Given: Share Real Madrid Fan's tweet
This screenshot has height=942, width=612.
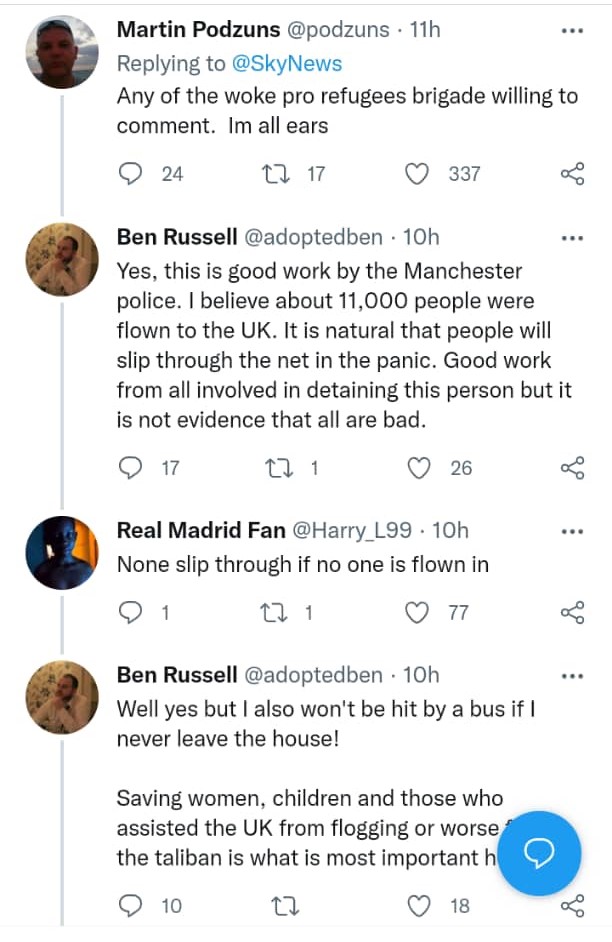Looking at the screenshot, I should pyautogui.click(x=572, y=612).
